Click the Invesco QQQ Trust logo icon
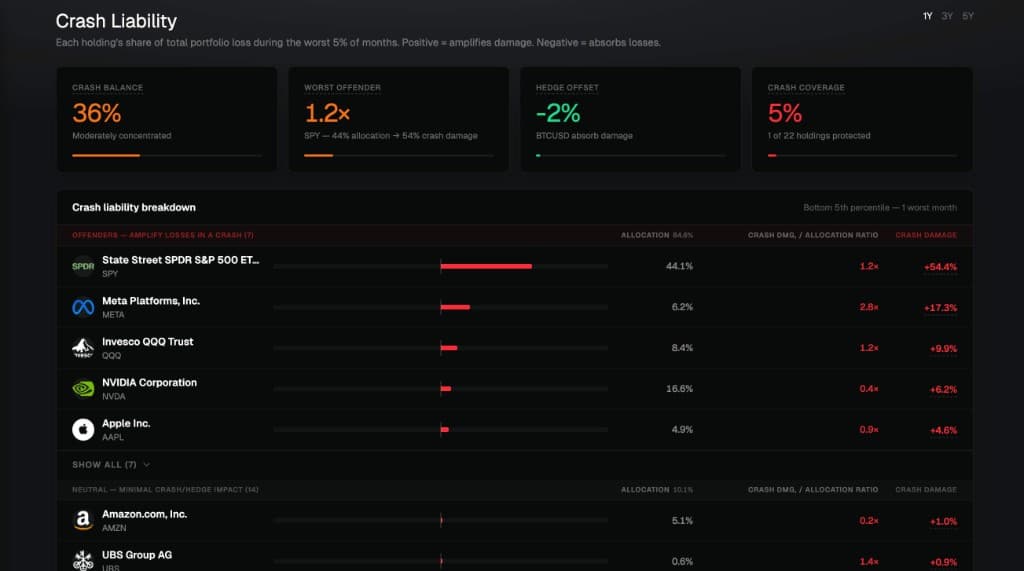 [x=83, y=348]
